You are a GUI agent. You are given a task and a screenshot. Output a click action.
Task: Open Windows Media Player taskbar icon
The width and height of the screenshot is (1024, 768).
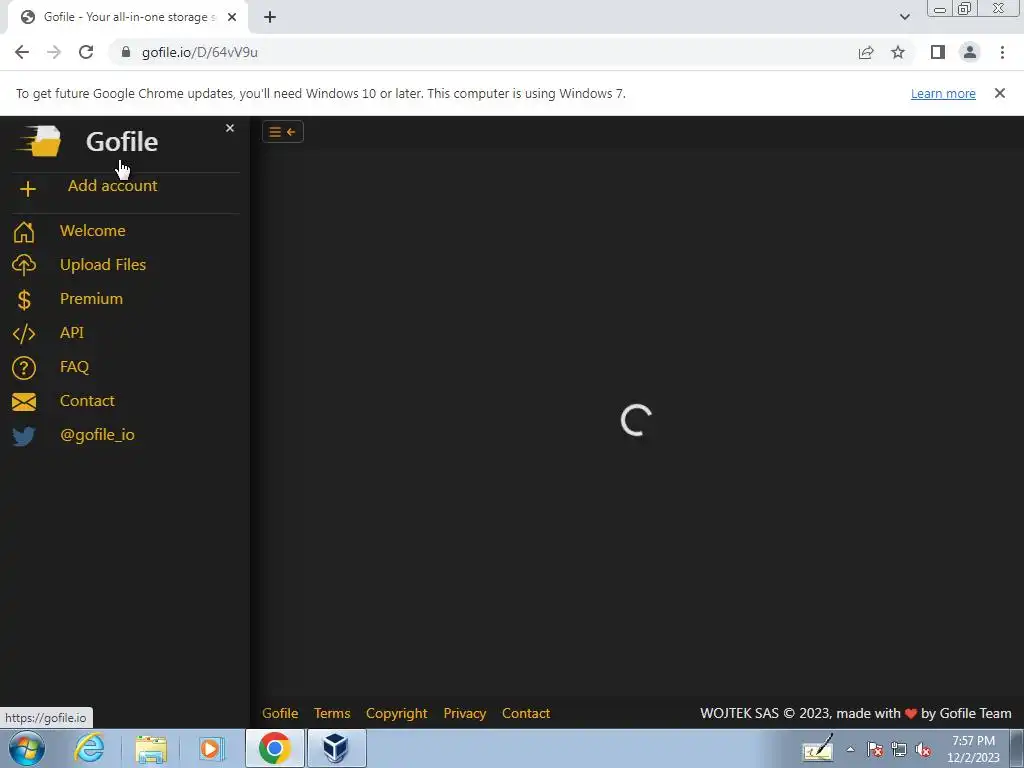tap(211, 749)
